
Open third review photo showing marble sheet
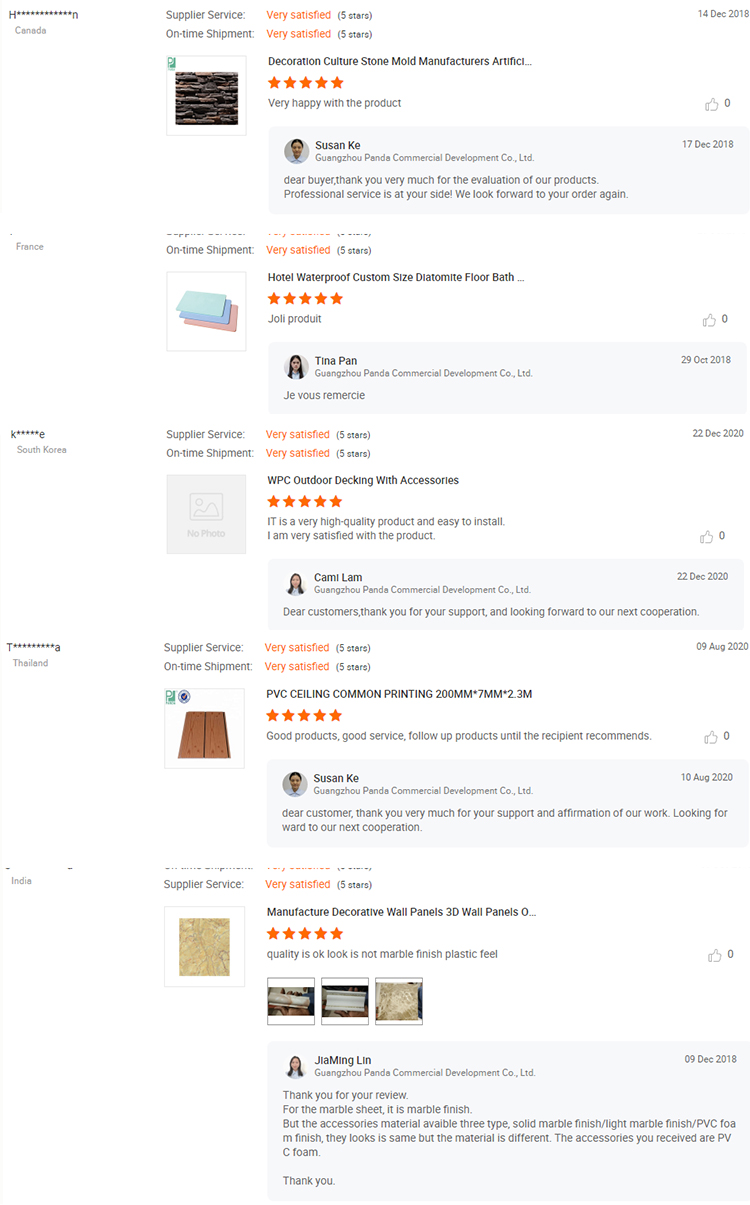click(x=399, y=1001)
